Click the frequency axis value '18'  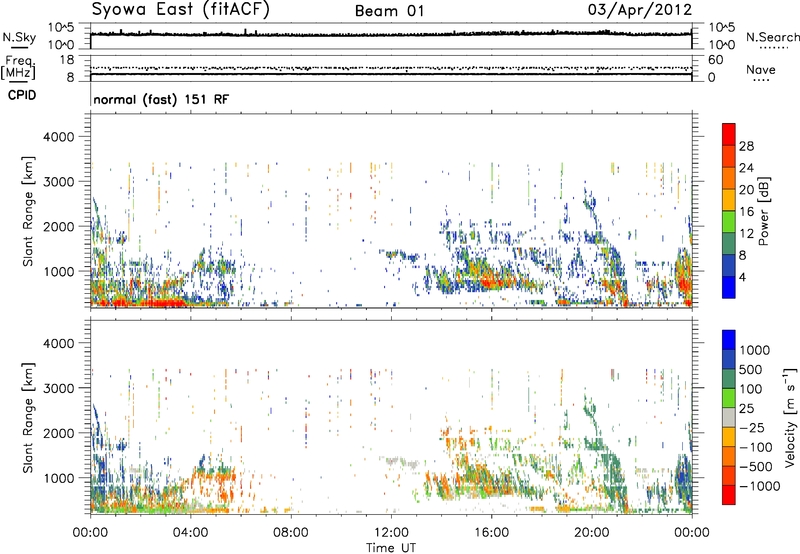pyautogui.click(x=67, y=59)
